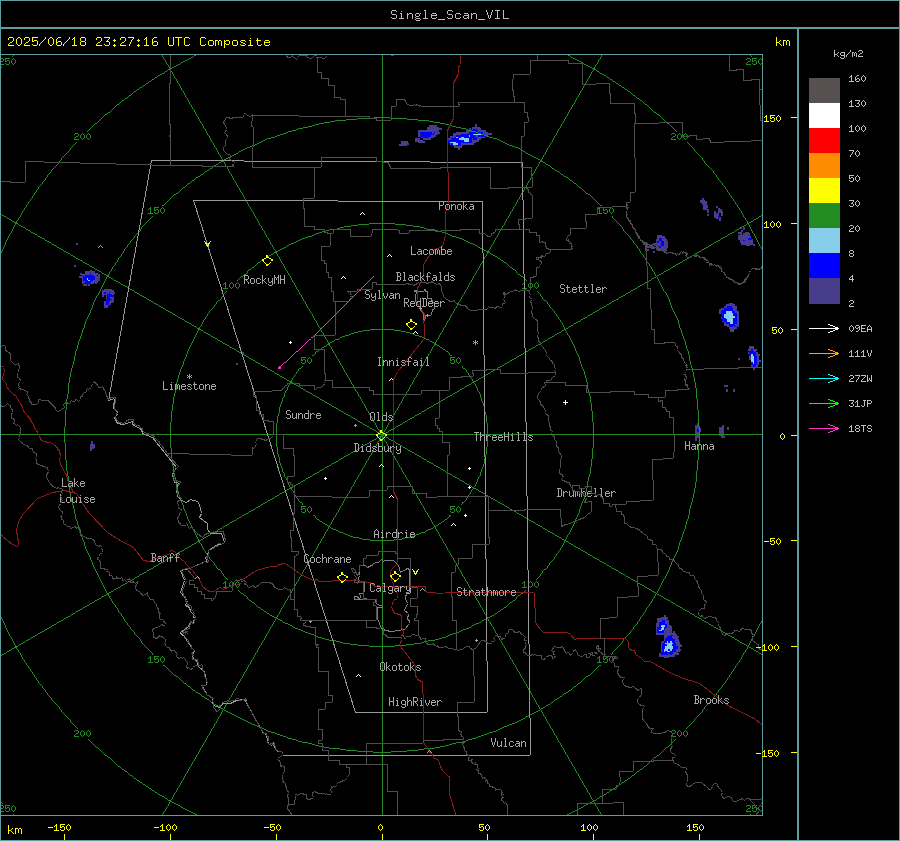Screen dimensions: 900x841
Task: Click the Sundre label
Action: click(303, 414)
